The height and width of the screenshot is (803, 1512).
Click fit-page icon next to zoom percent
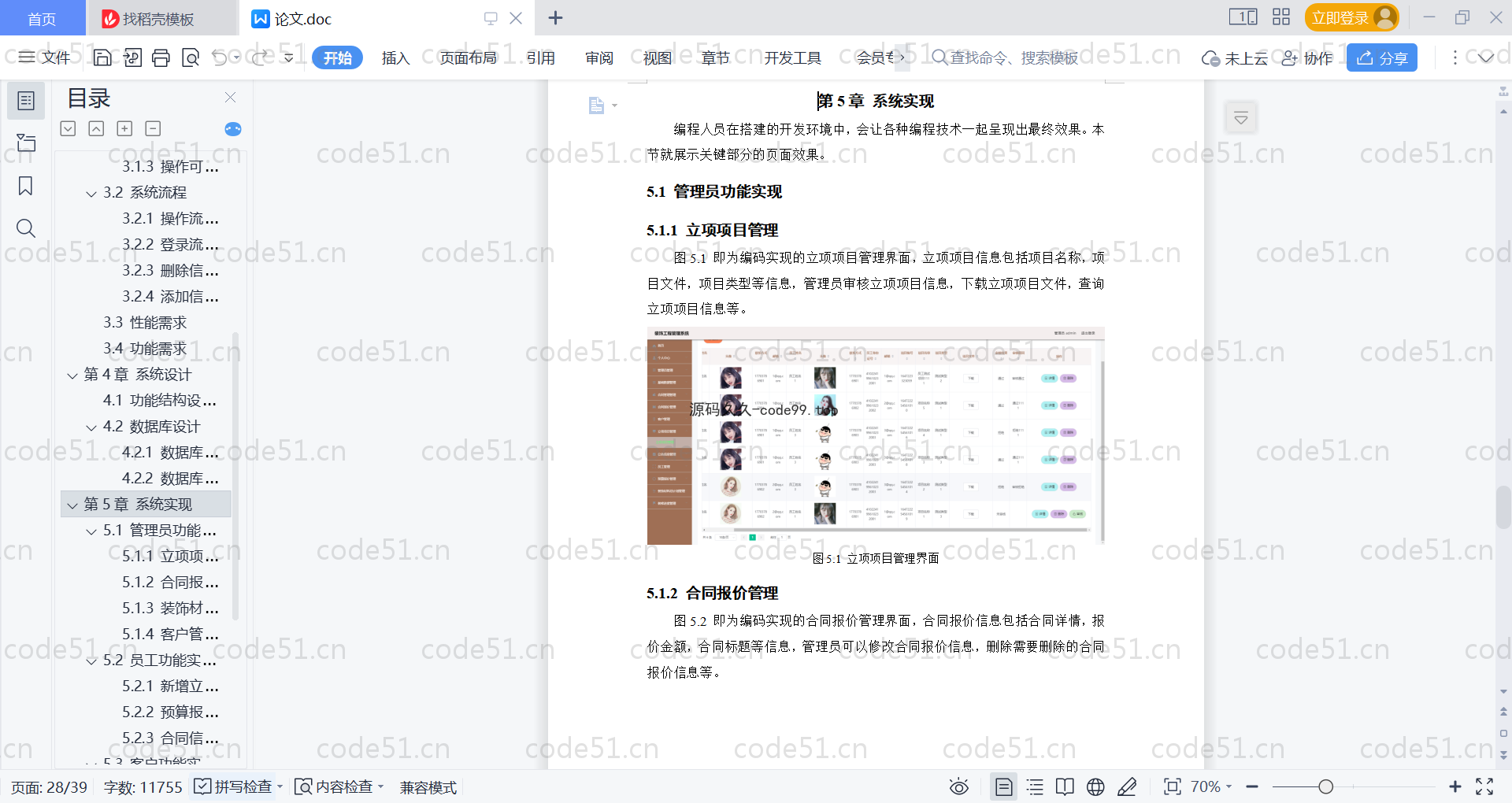[1172, 786]
